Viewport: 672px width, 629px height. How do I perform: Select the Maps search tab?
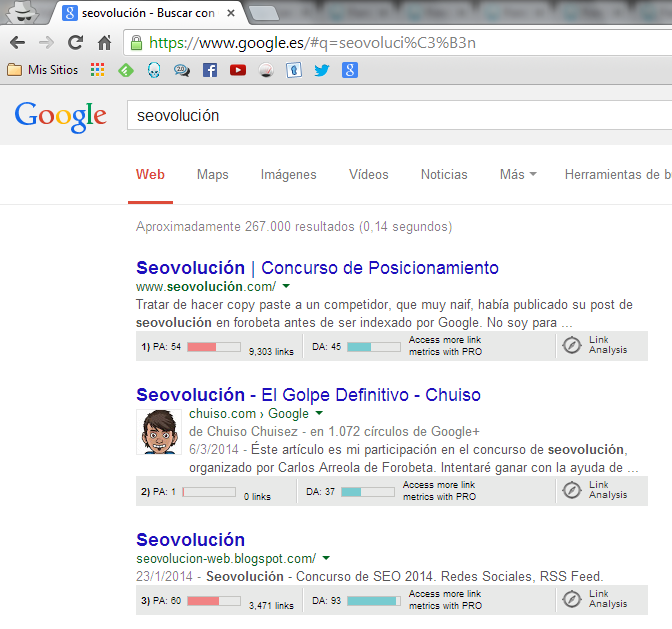point(212,174)
